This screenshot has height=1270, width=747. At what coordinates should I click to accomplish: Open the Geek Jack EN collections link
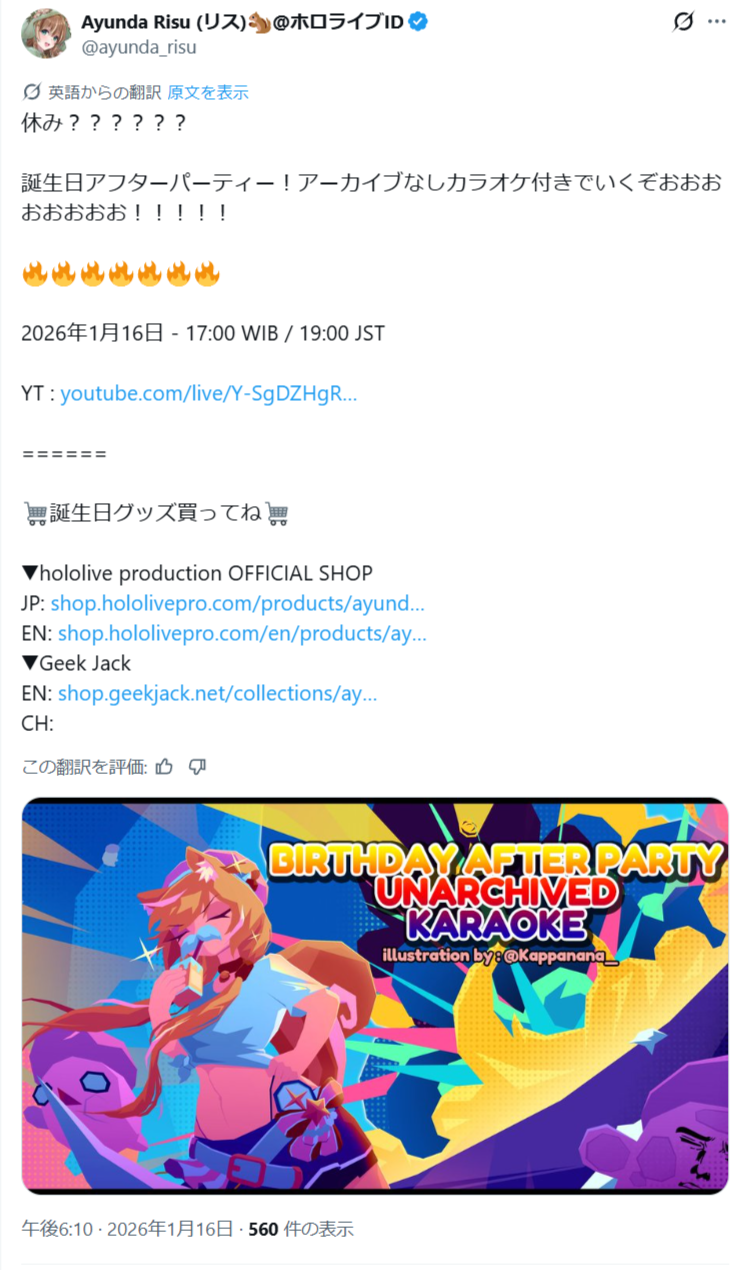coord(217,693)
